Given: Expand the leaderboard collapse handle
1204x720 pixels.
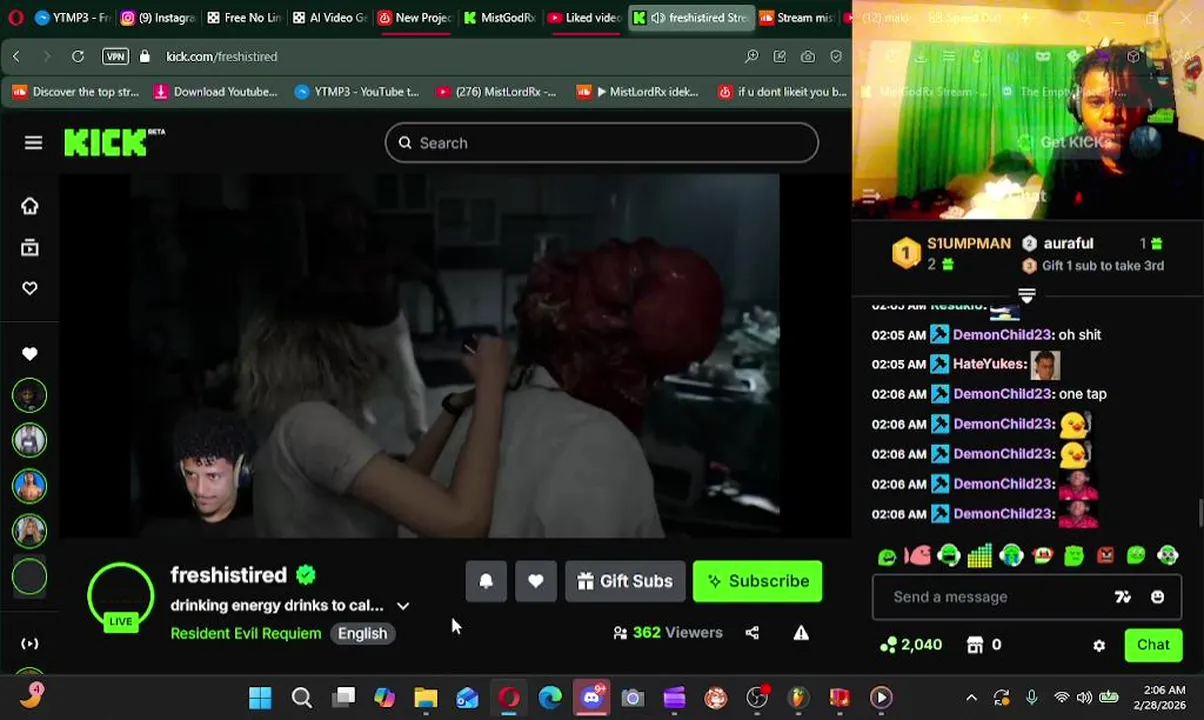Looking at the screenshot, I should click(1026, 295).
